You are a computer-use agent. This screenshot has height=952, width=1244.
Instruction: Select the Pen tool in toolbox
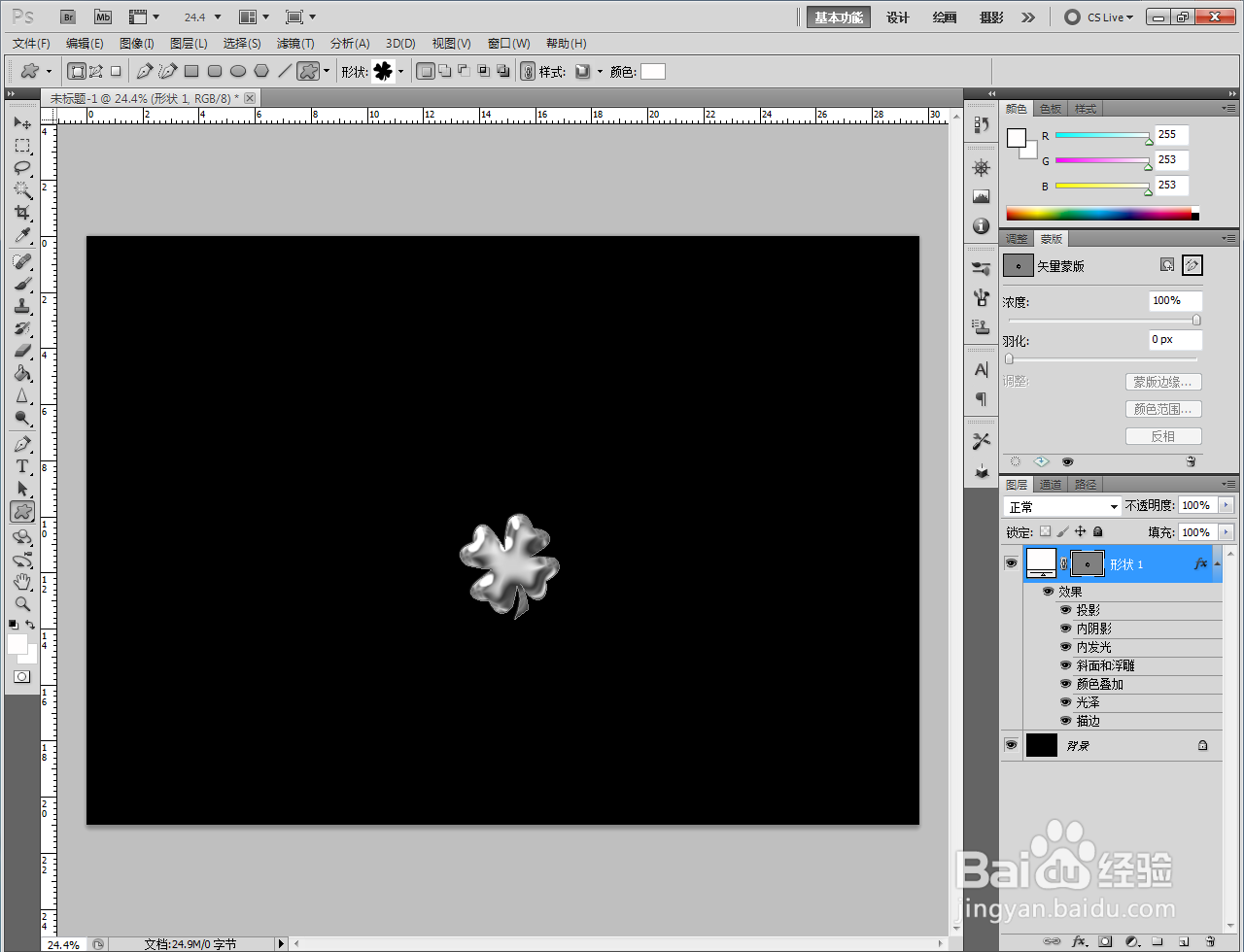[x=22, y=445]
